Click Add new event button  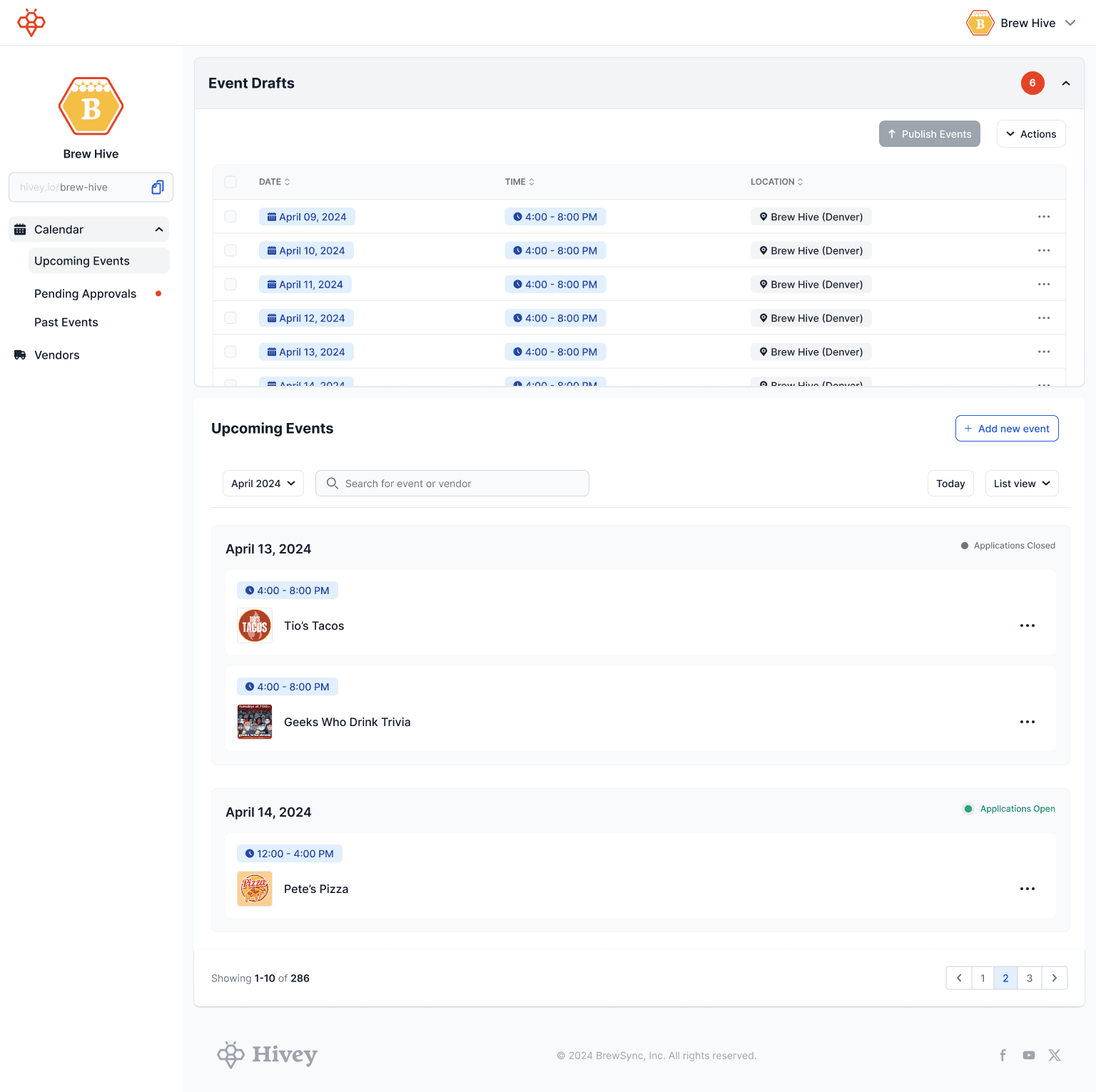click(1007, 429)
